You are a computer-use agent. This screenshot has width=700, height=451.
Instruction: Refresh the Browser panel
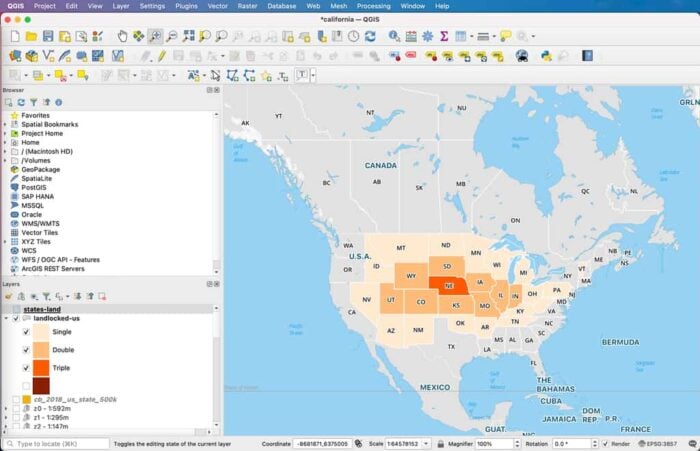point(21,102)
